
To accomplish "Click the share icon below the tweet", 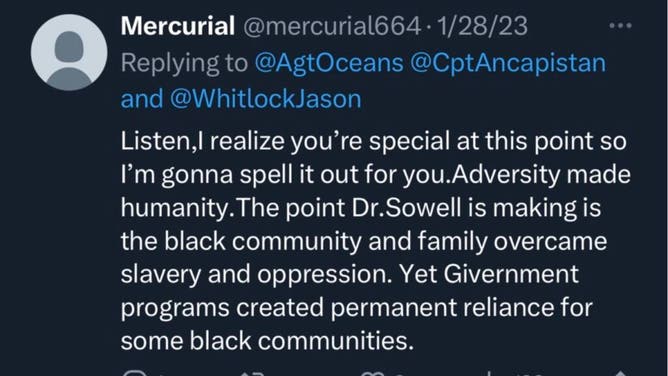I will coord(620,373).
